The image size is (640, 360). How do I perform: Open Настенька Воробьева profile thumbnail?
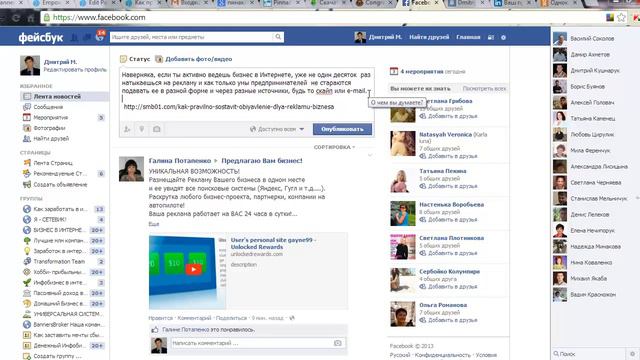pyautogui.click(x=402, y=213)
